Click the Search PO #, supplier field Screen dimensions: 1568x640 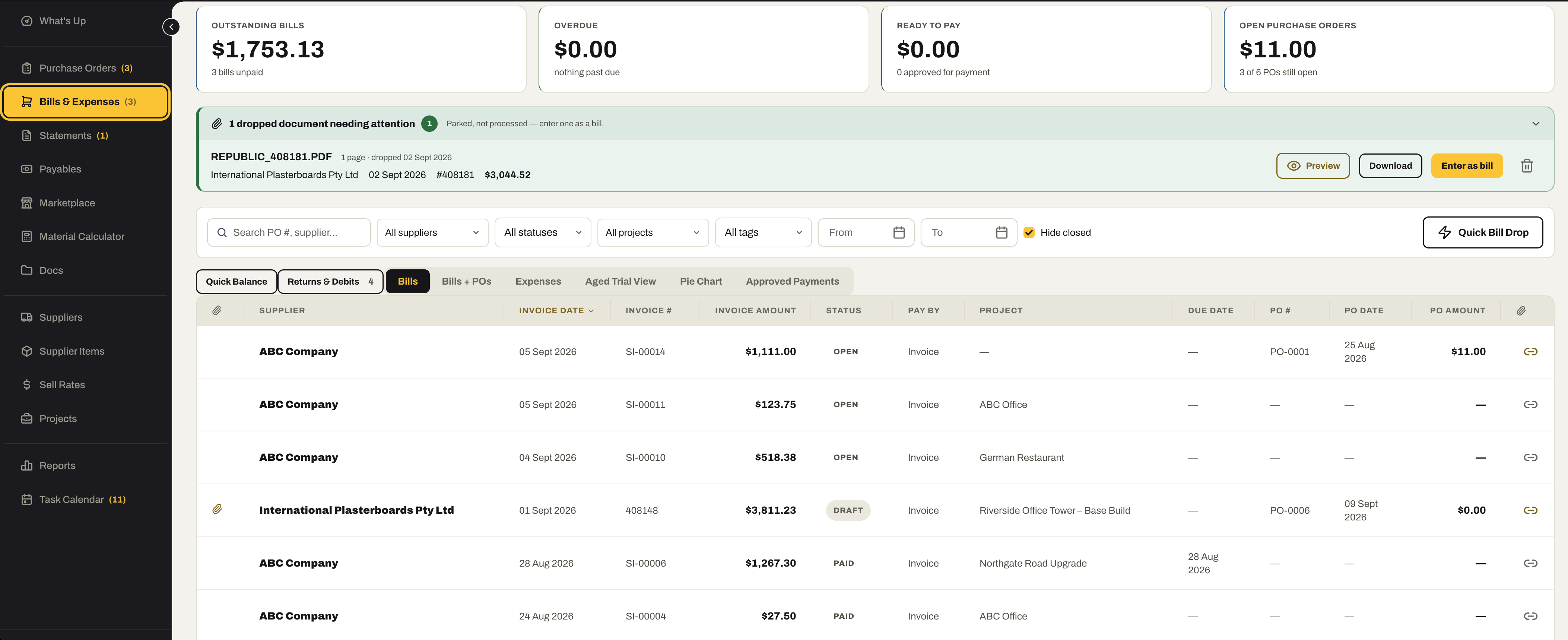pyautogui.click(x=289, y=232)
